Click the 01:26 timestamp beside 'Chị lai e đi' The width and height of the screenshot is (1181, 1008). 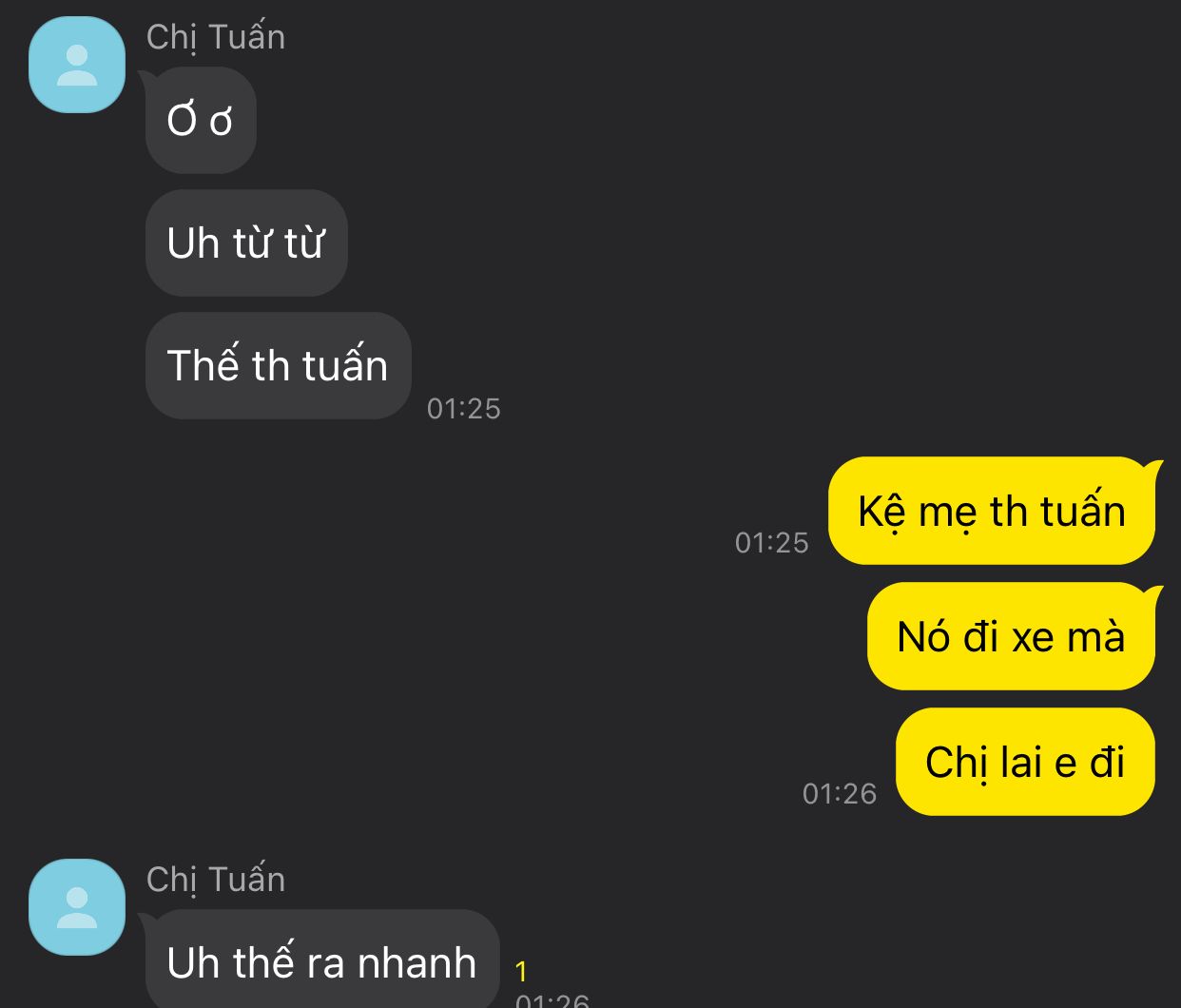(x=840, y=793)
